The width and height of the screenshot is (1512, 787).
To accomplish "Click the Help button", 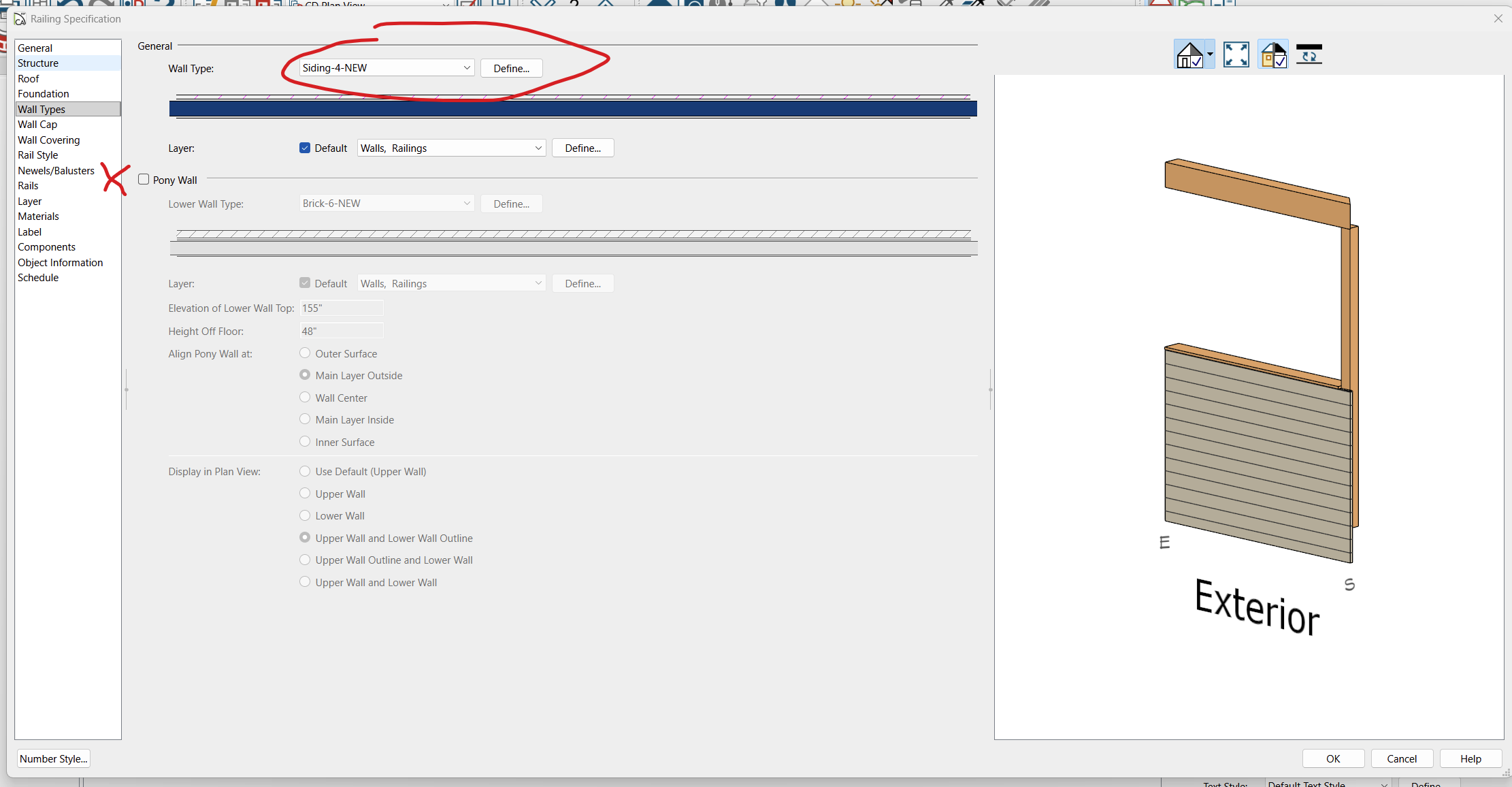I will [1470, 758].
